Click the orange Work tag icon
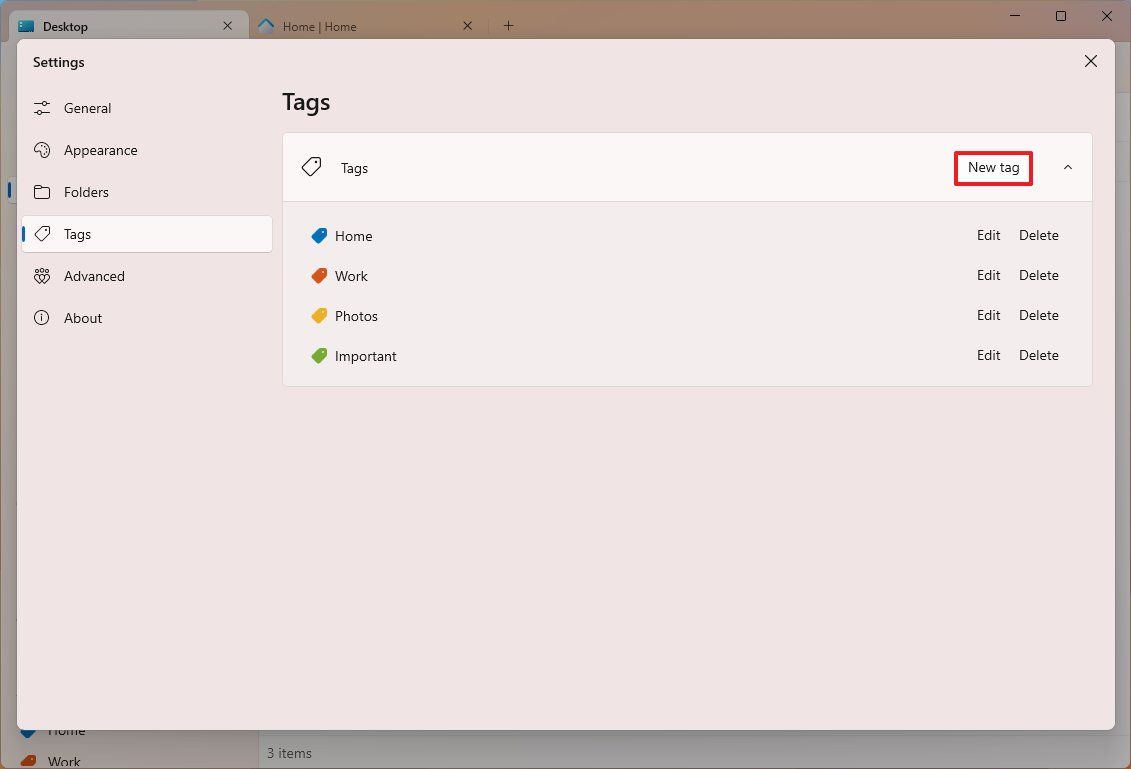The width and height of the screenshot is (1131, 769). click(318, 275)
